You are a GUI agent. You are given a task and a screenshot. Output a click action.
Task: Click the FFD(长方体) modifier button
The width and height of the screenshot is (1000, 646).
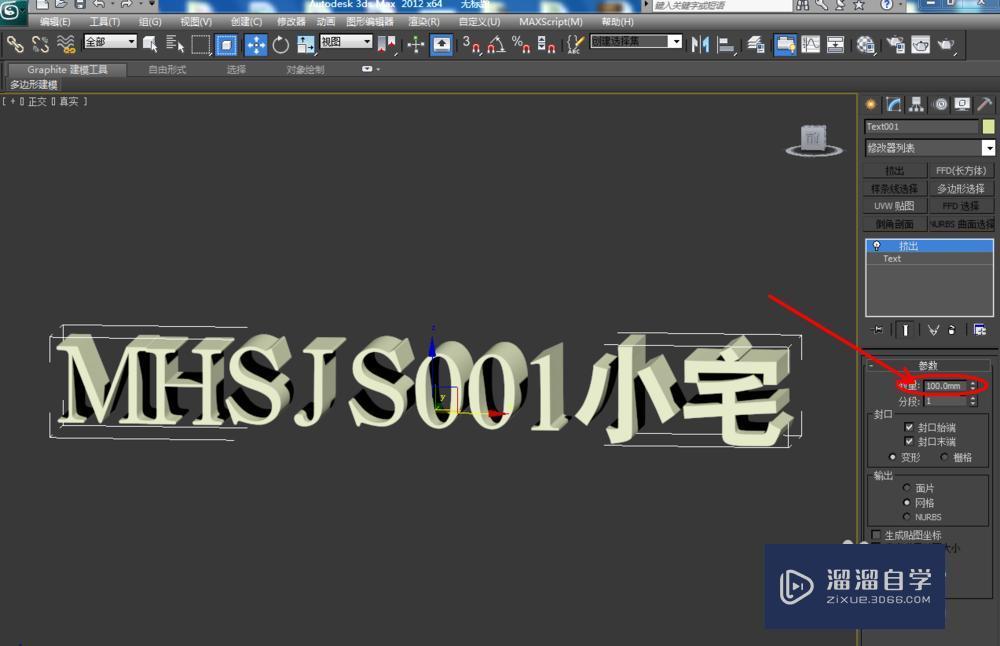point(962,170)
